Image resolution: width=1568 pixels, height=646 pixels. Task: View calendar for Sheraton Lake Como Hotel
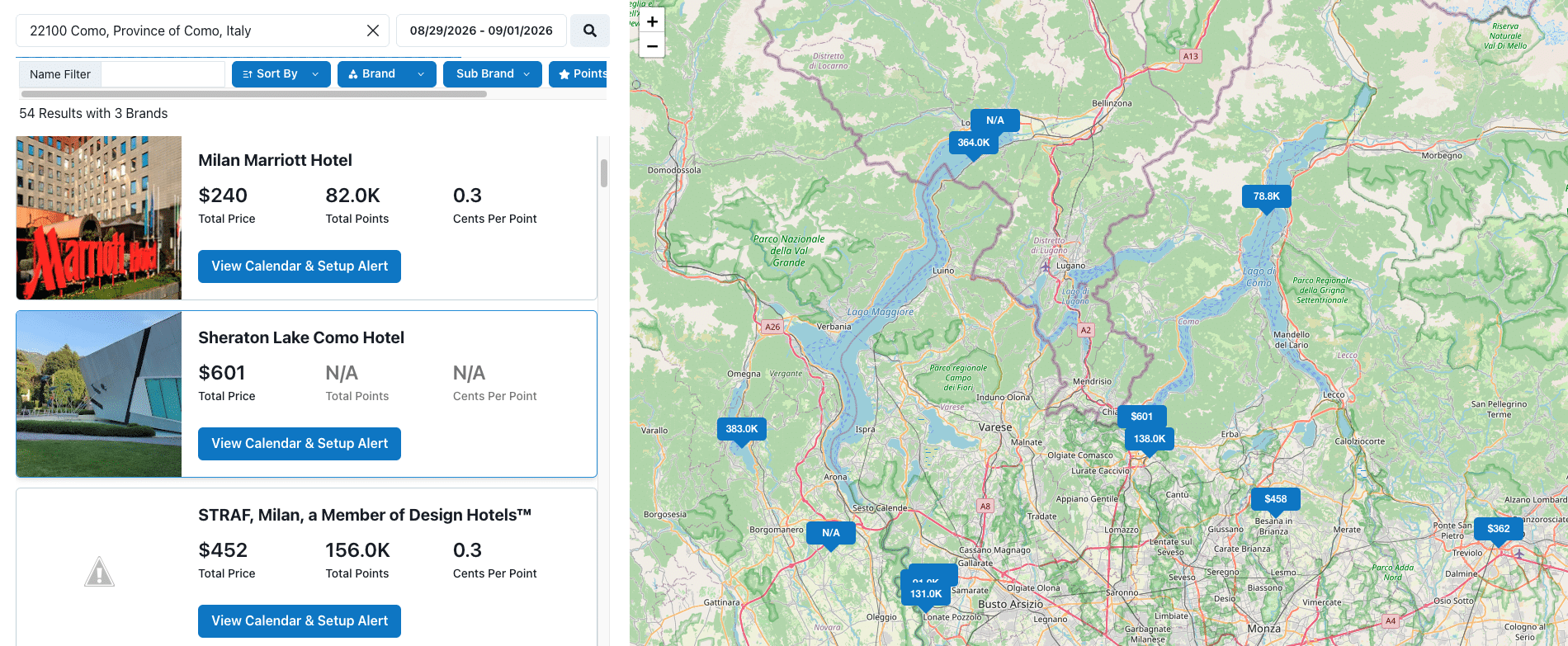coord(299,444)
